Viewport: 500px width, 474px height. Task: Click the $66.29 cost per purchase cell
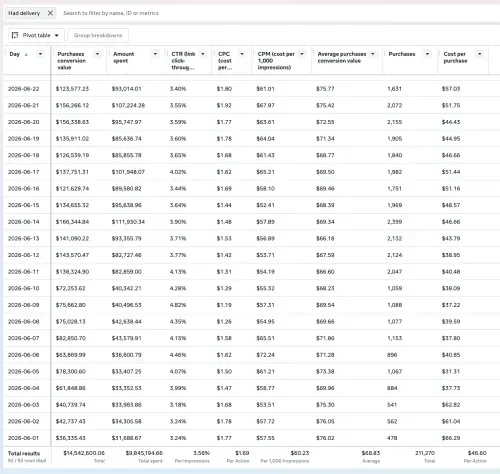(451, 438)
